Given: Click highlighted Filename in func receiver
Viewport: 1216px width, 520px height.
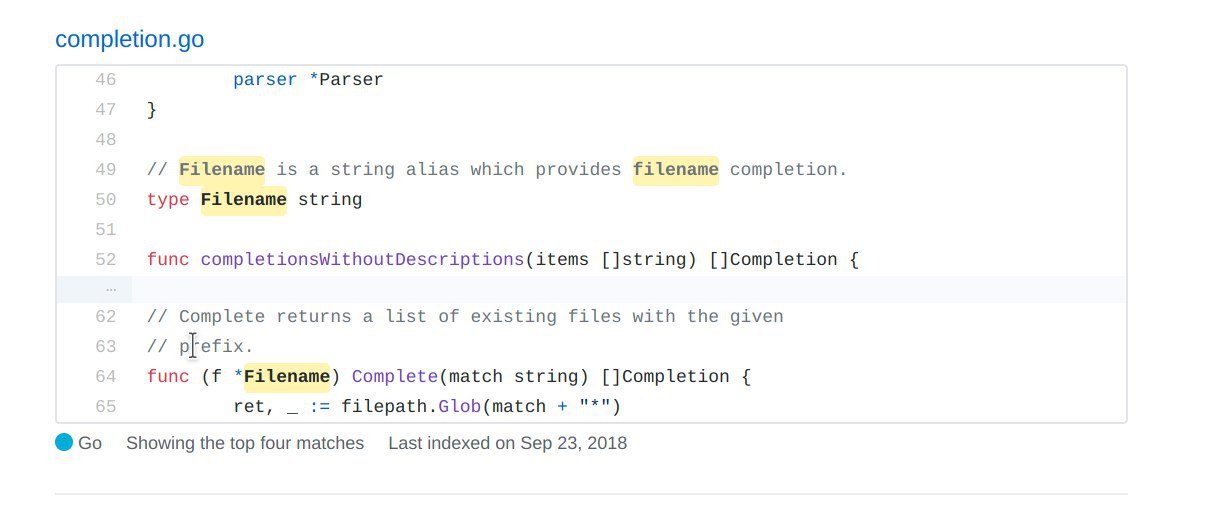Looking at the screenshot, I should [286, 376].
